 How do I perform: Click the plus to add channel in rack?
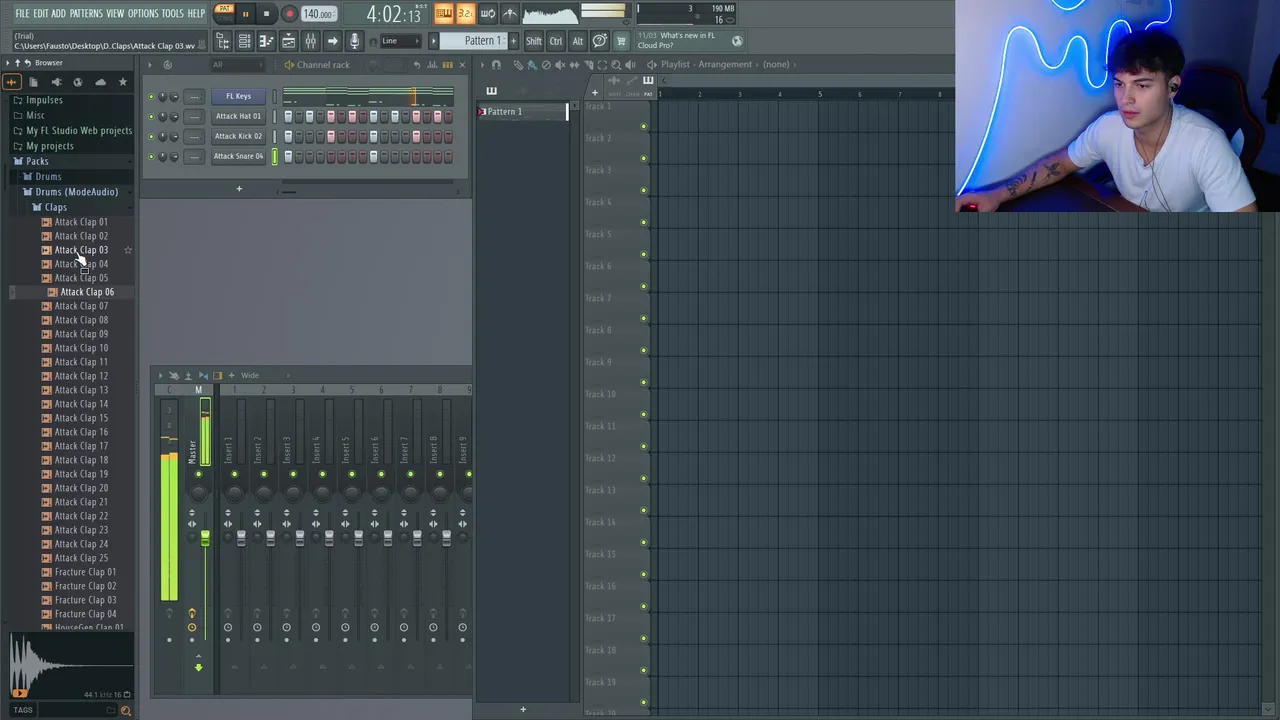[x=239, y=189]
